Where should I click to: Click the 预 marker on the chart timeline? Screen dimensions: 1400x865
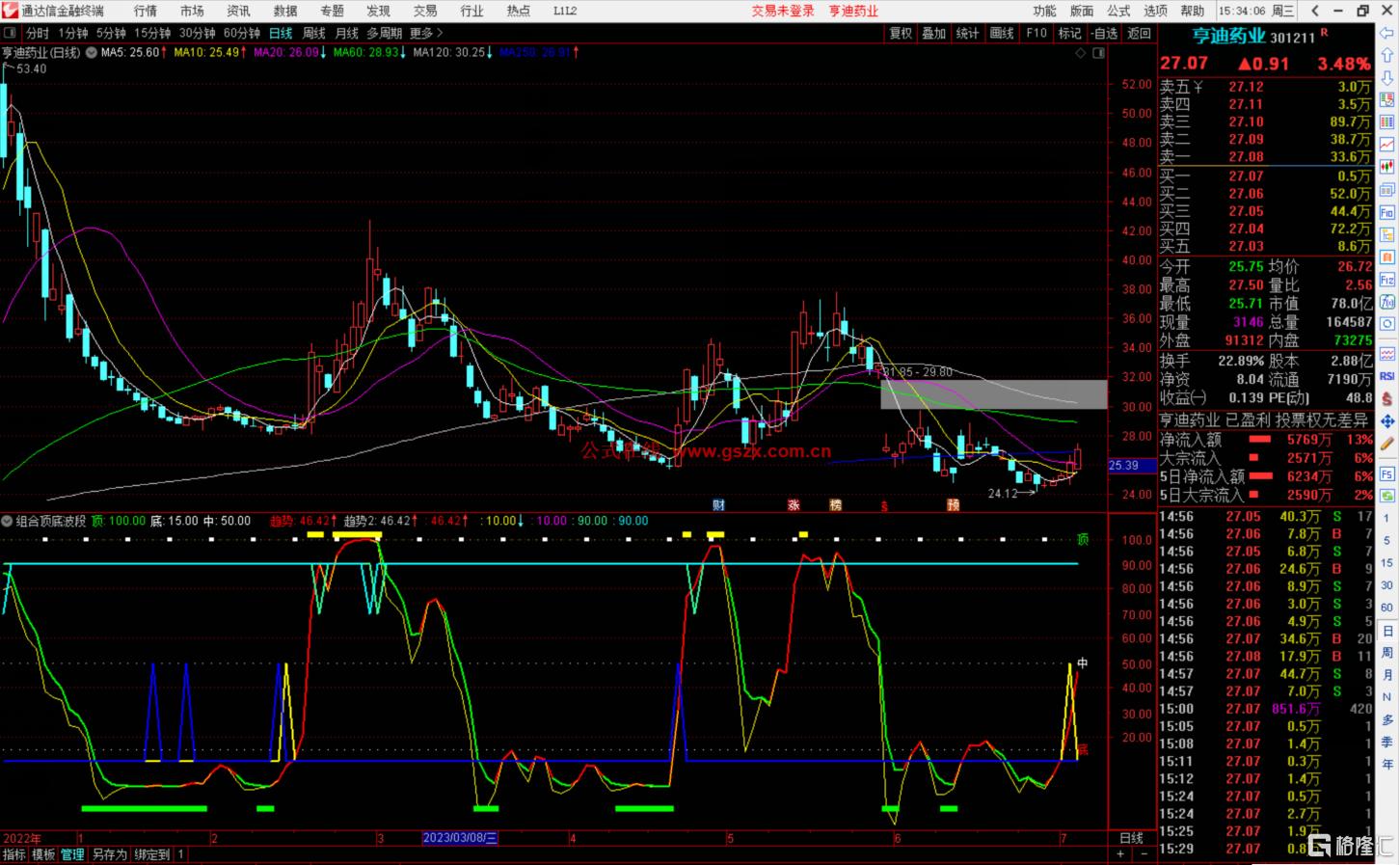click(953, 504)
